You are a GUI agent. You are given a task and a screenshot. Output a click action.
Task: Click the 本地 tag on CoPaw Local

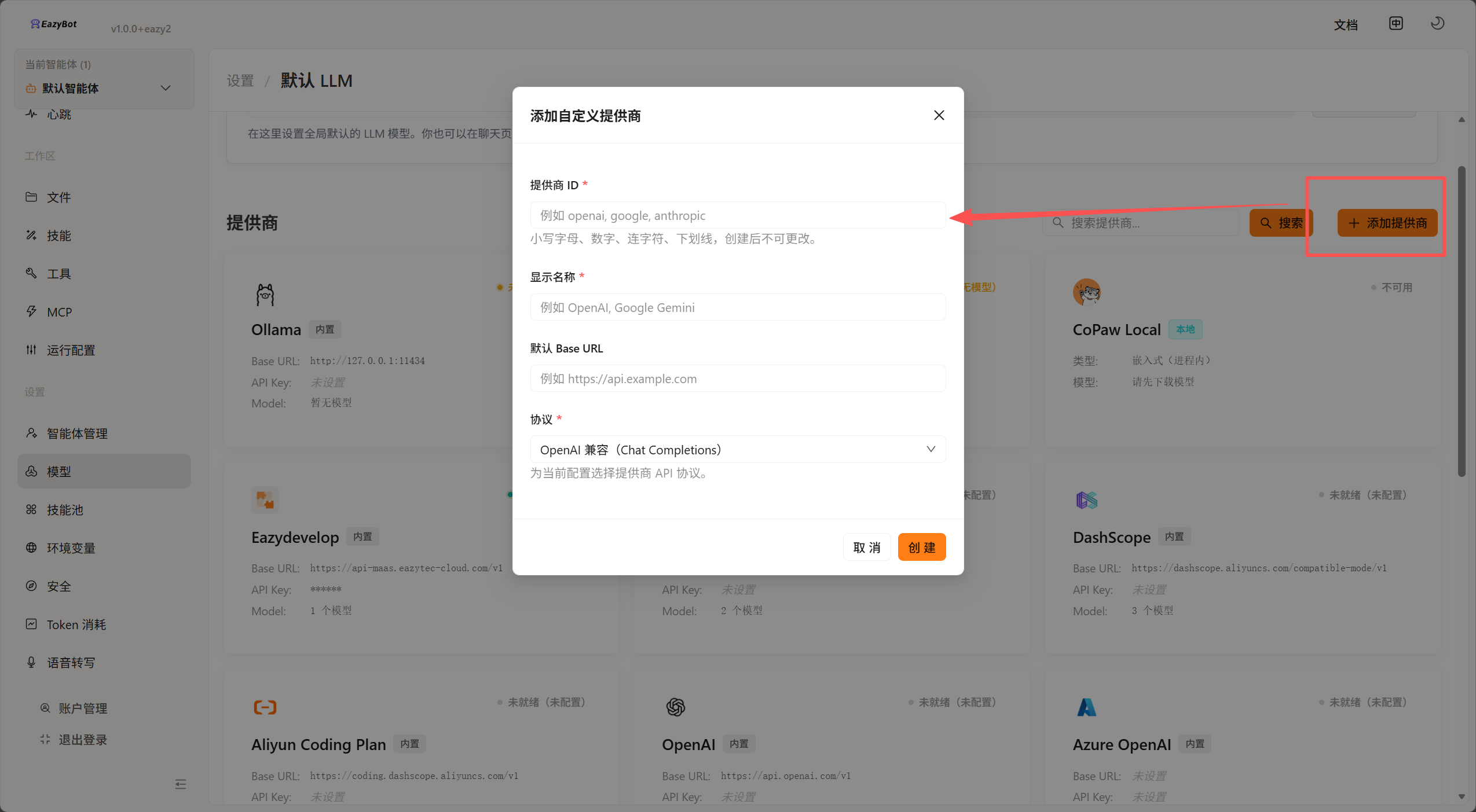1185,329
